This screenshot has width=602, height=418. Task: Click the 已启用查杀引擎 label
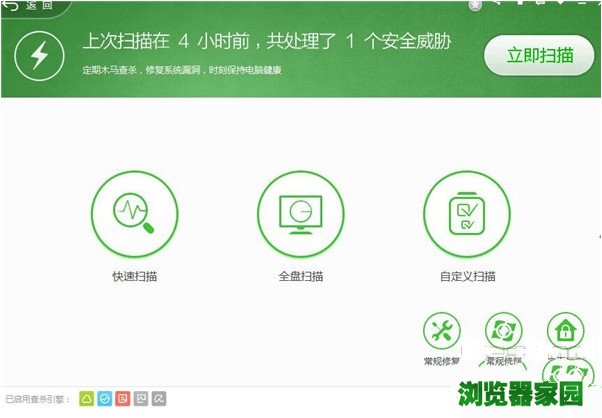click(x=37, y=400)
